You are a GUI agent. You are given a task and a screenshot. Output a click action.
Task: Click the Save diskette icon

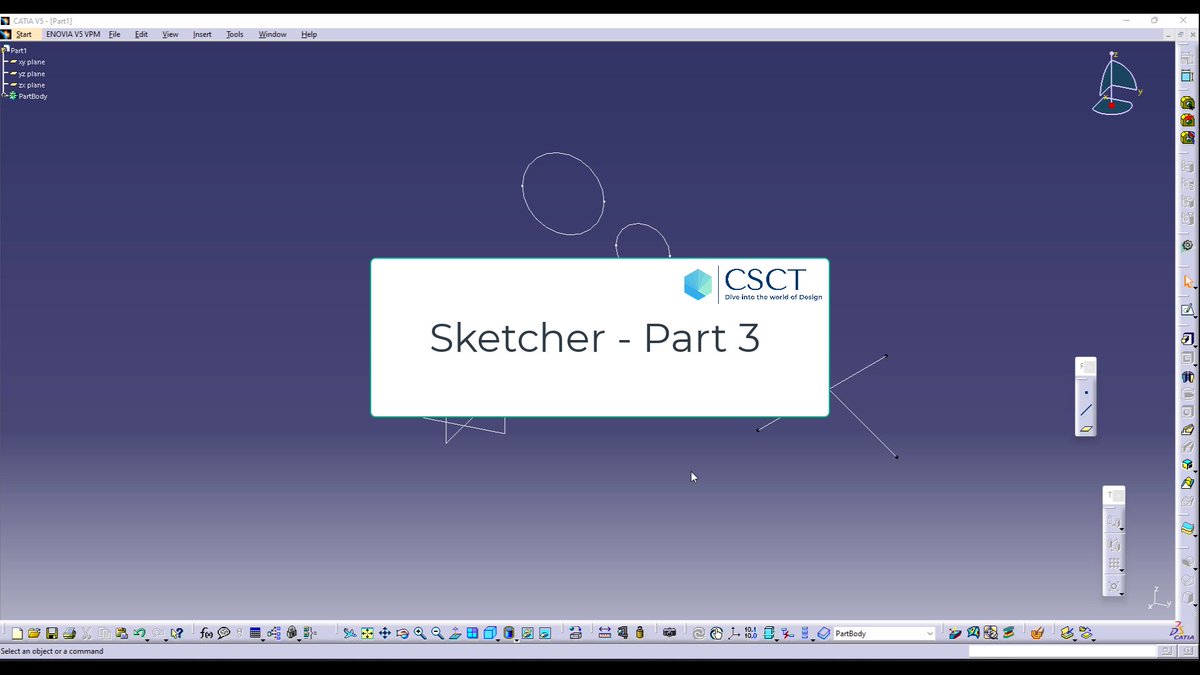click(52, 633)
